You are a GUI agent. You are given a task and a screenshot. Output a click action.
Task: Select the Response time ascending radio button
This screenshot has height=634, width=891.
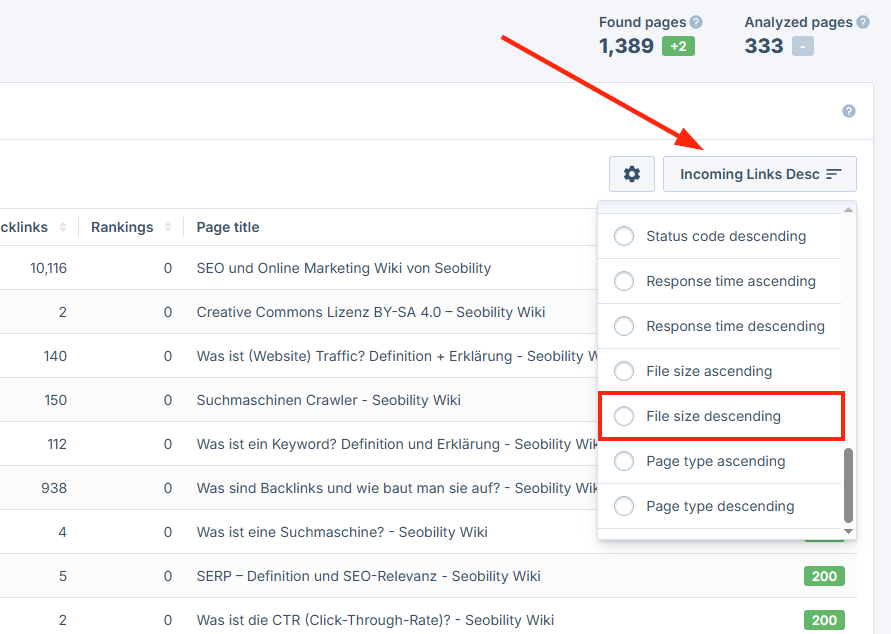point(624,281)
